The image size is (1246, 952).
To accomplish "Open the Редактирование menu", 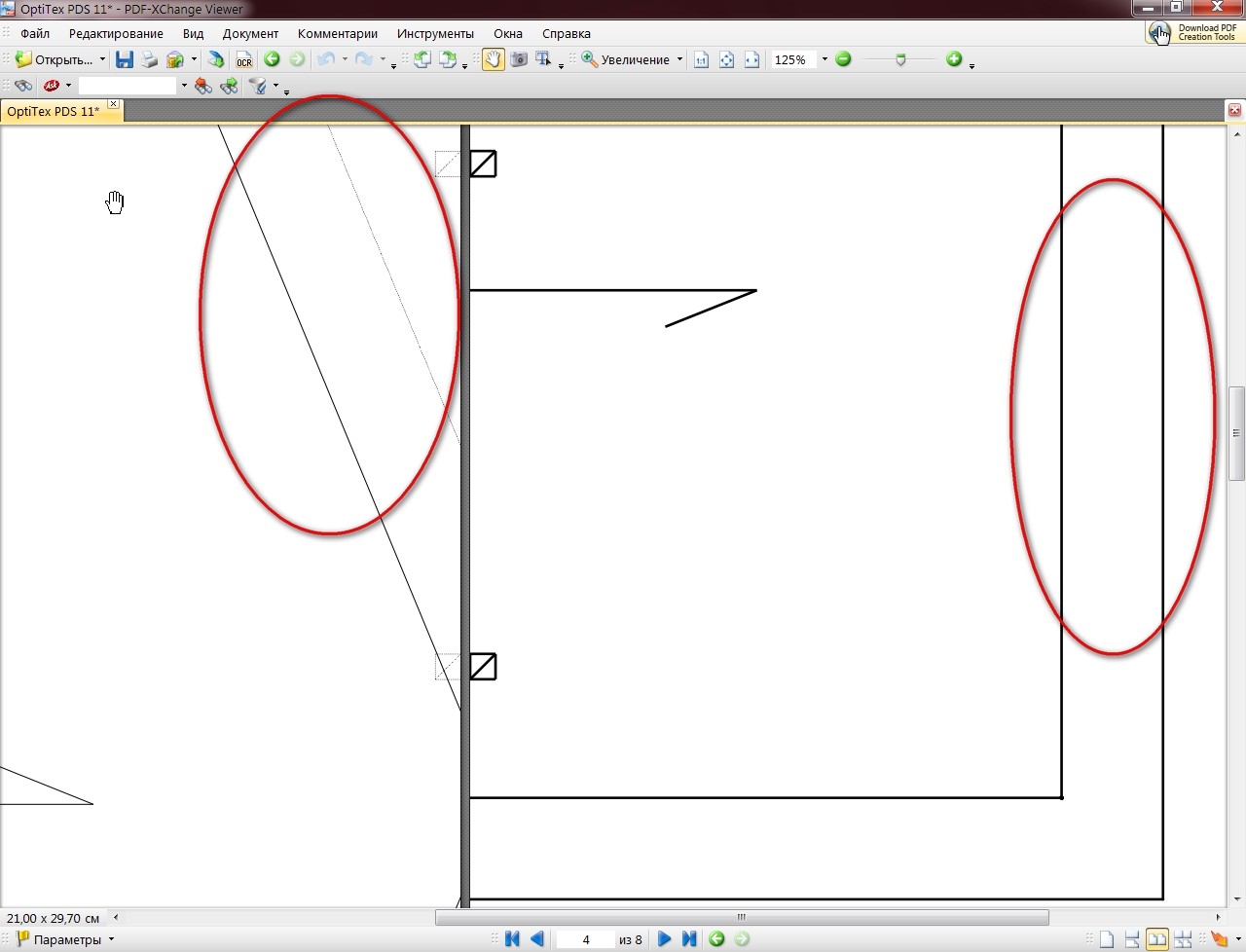I will click(116, 33).
